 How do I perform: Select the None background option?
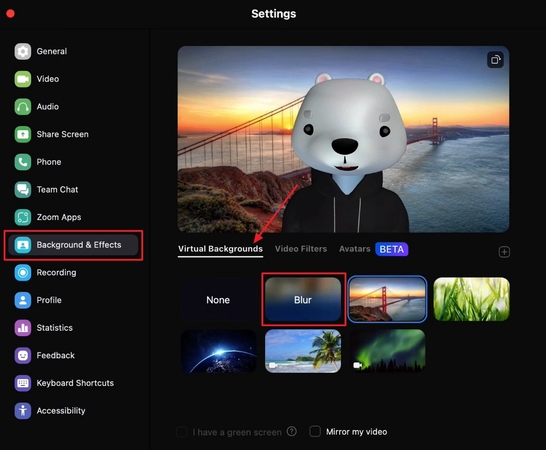click(x=218, y=300)
